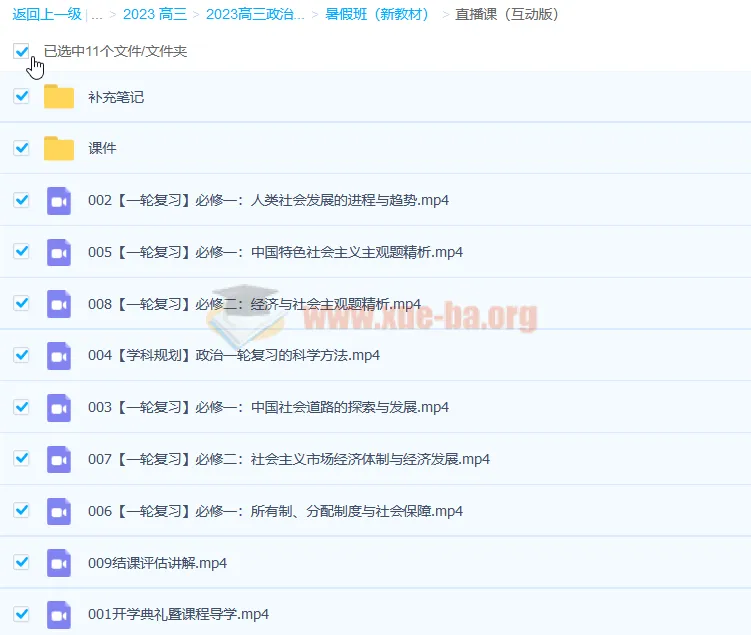This screenshot has width=751, height=635.
Task: Click video icon for 009结课评估讲解
Action: pos(59,563)
